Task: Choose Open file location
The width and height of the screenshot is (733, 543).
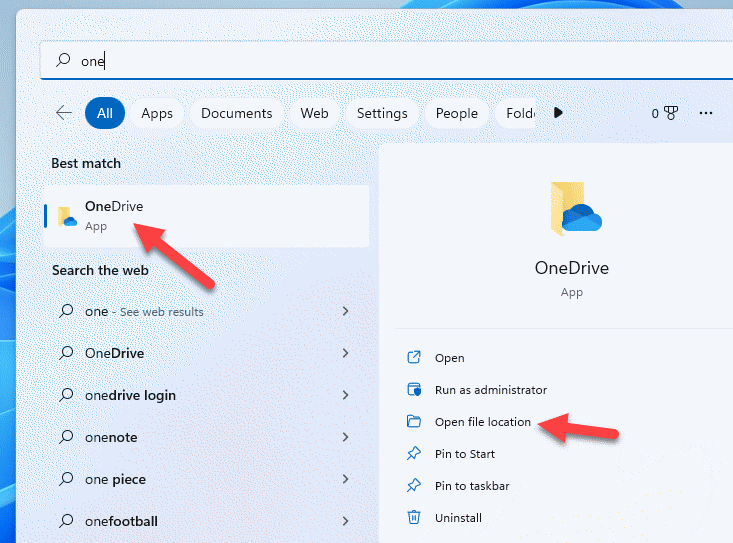Action: (x=483, y=422)
